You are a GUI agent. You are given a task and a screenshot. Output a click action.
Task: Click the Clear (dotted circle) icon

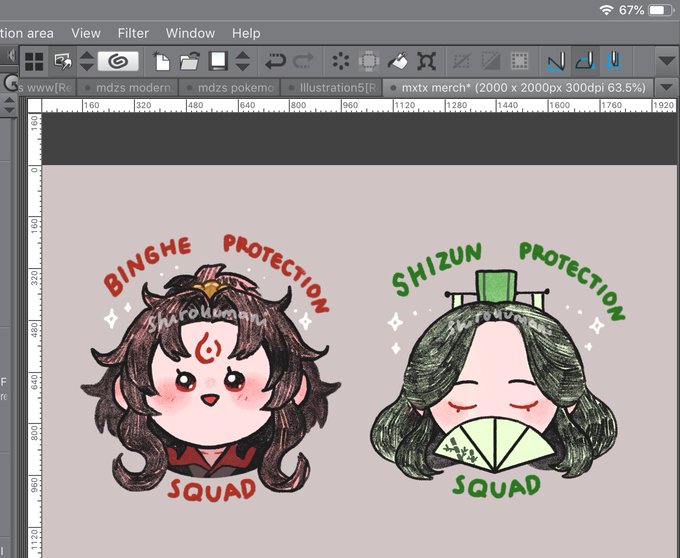click(x=341, y=61)
